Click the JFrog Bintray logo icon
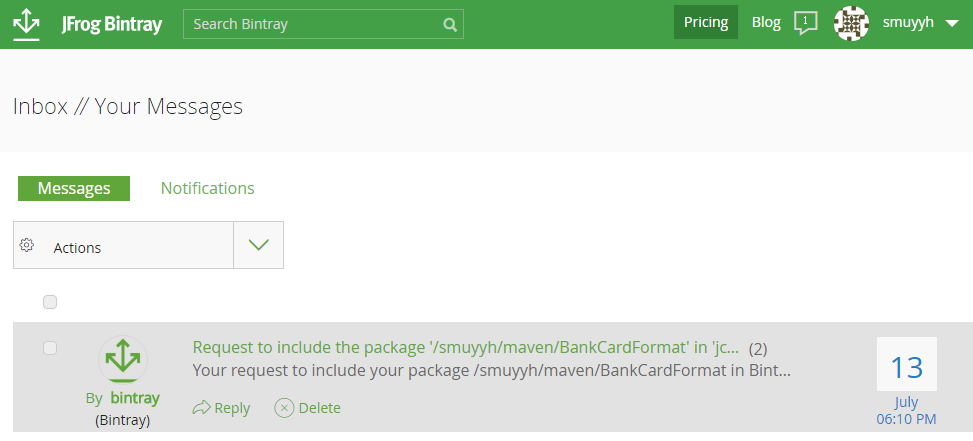The width and height of the screenshot is (973, 441). (x=27, y=24)
